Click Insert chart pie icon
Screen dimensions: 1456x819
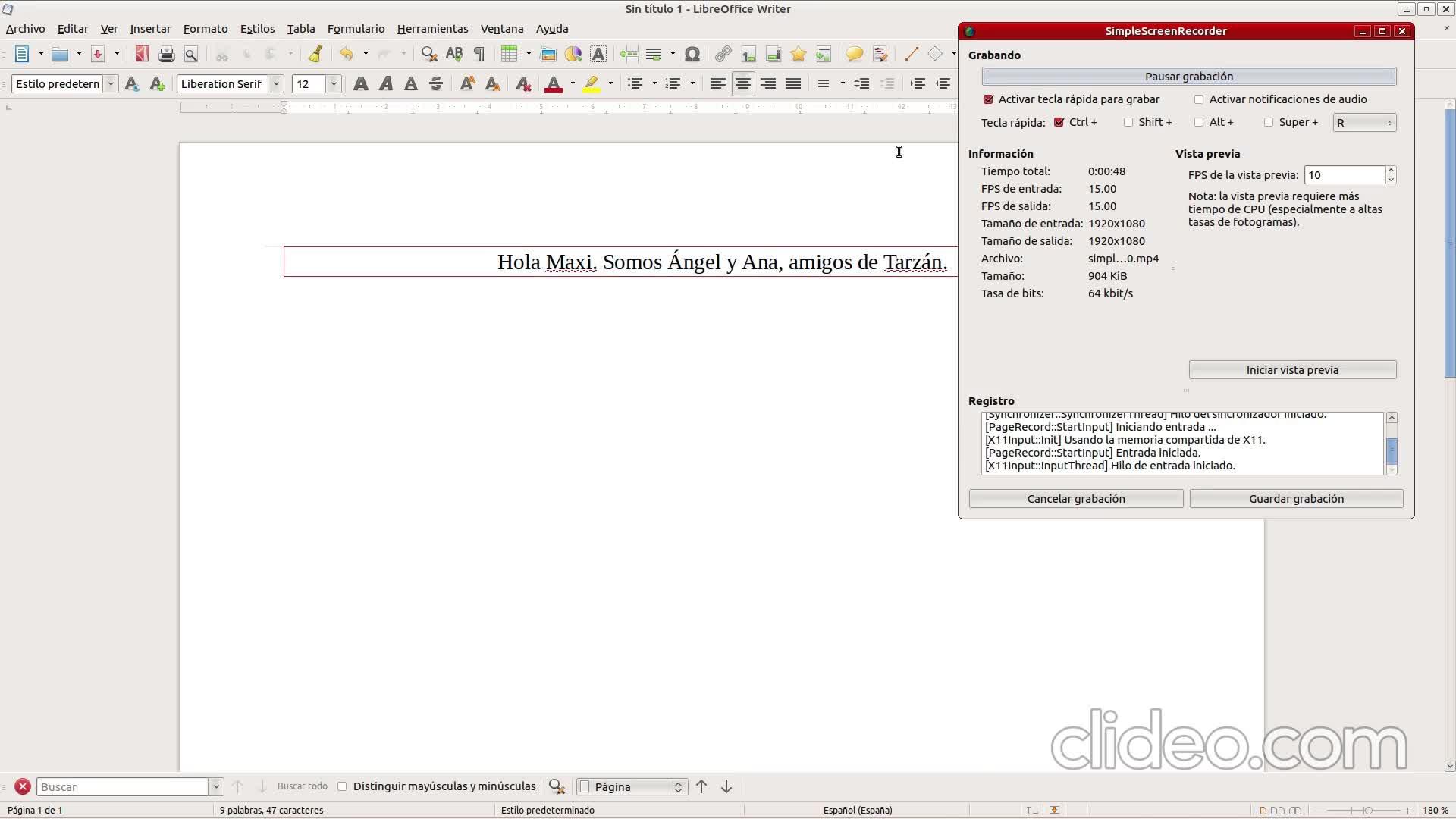(x=573, y=54)
